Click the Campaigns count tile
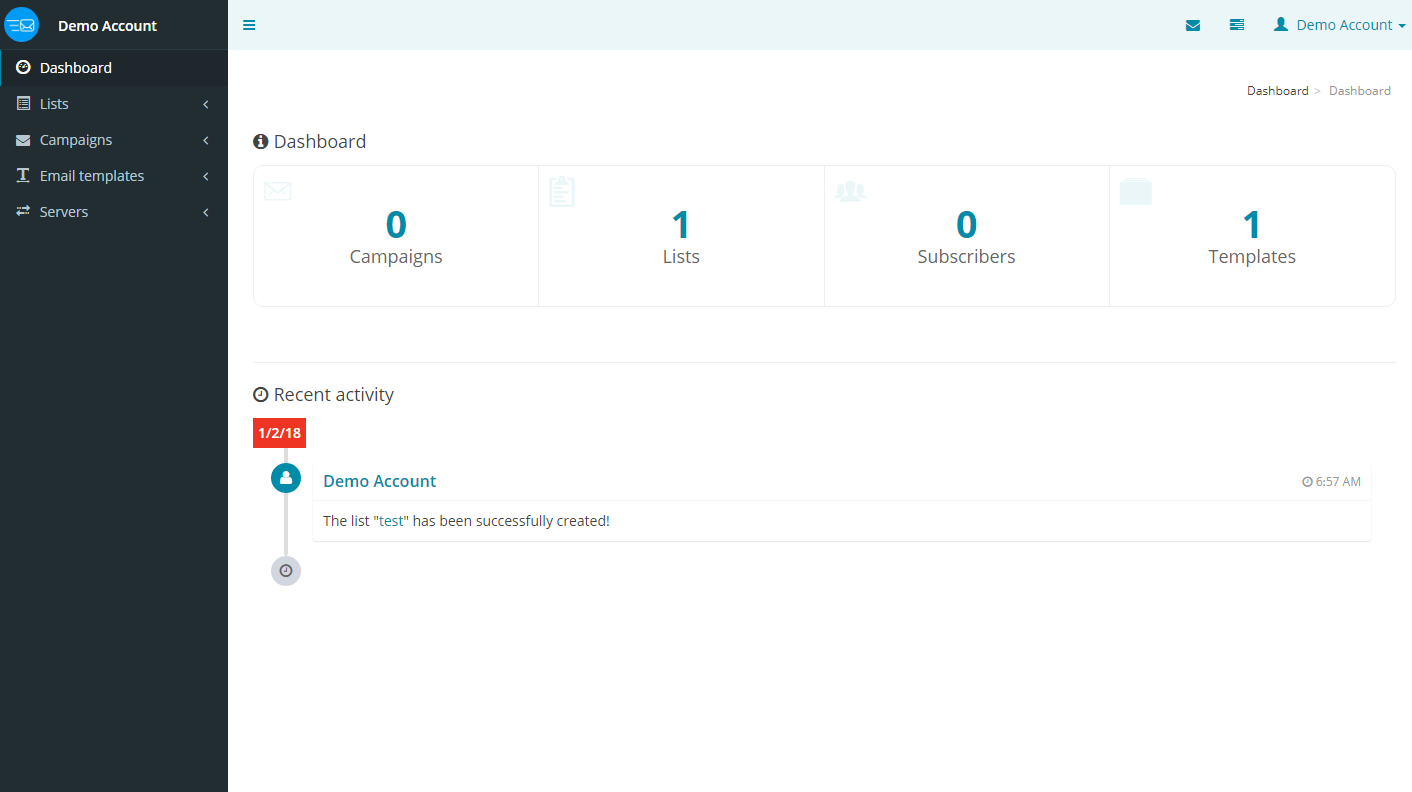 click(x=396, y=237)
